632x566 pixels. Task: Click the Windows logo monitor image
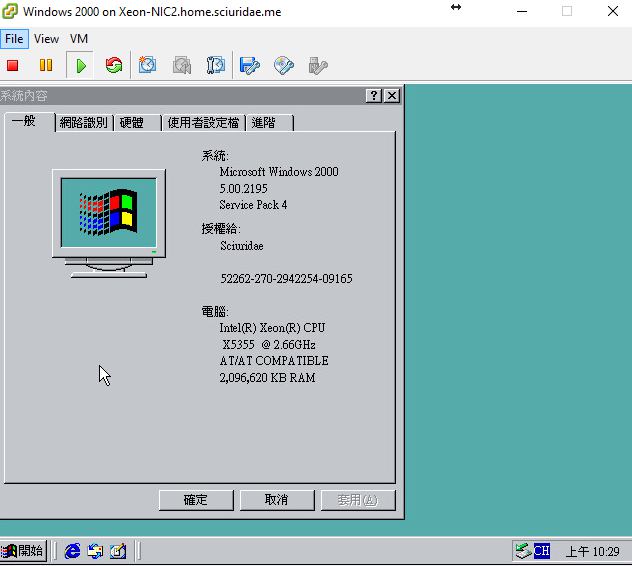(x=108, y=224)
